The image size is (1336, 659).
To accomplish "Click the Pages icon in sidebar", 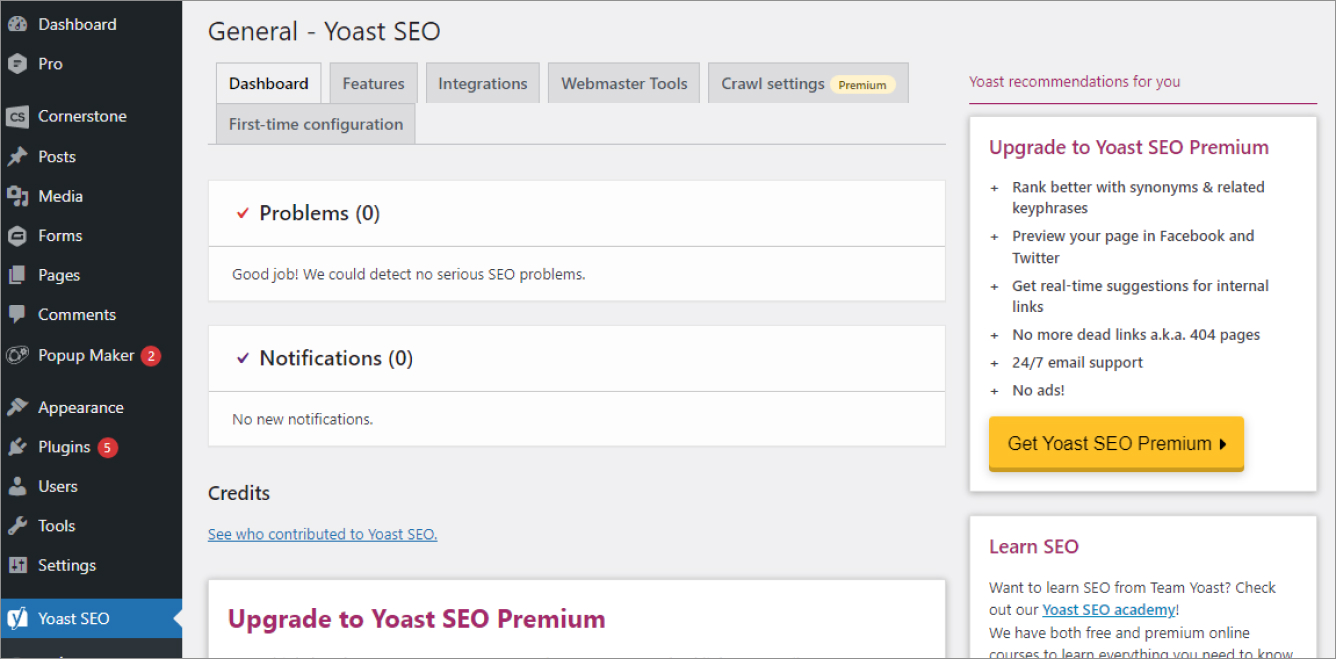I will point(17,275).
